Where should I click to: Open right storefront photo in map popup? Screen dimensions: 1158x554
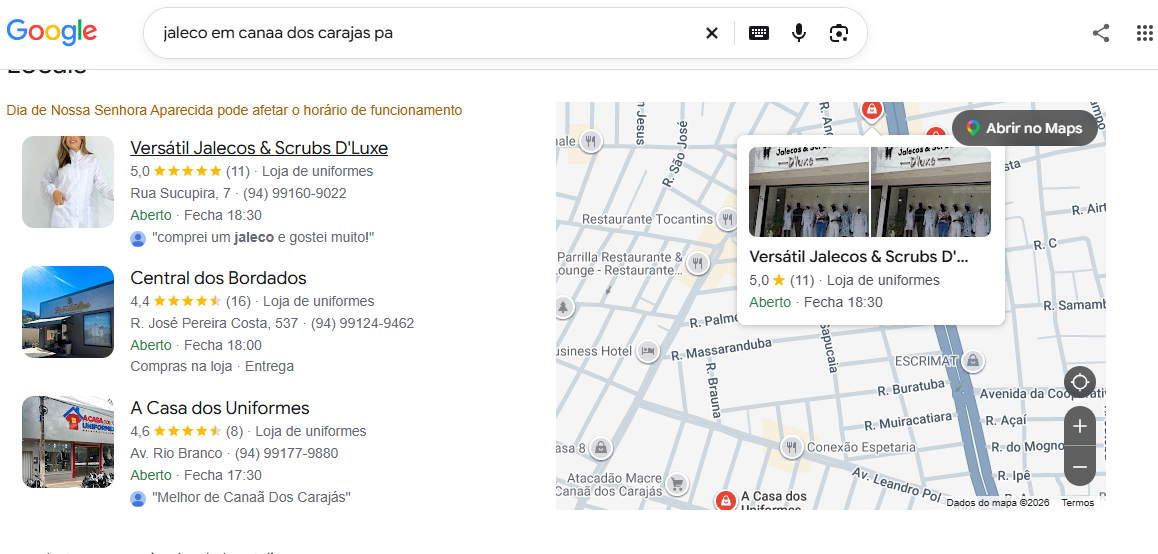[931, 191]
